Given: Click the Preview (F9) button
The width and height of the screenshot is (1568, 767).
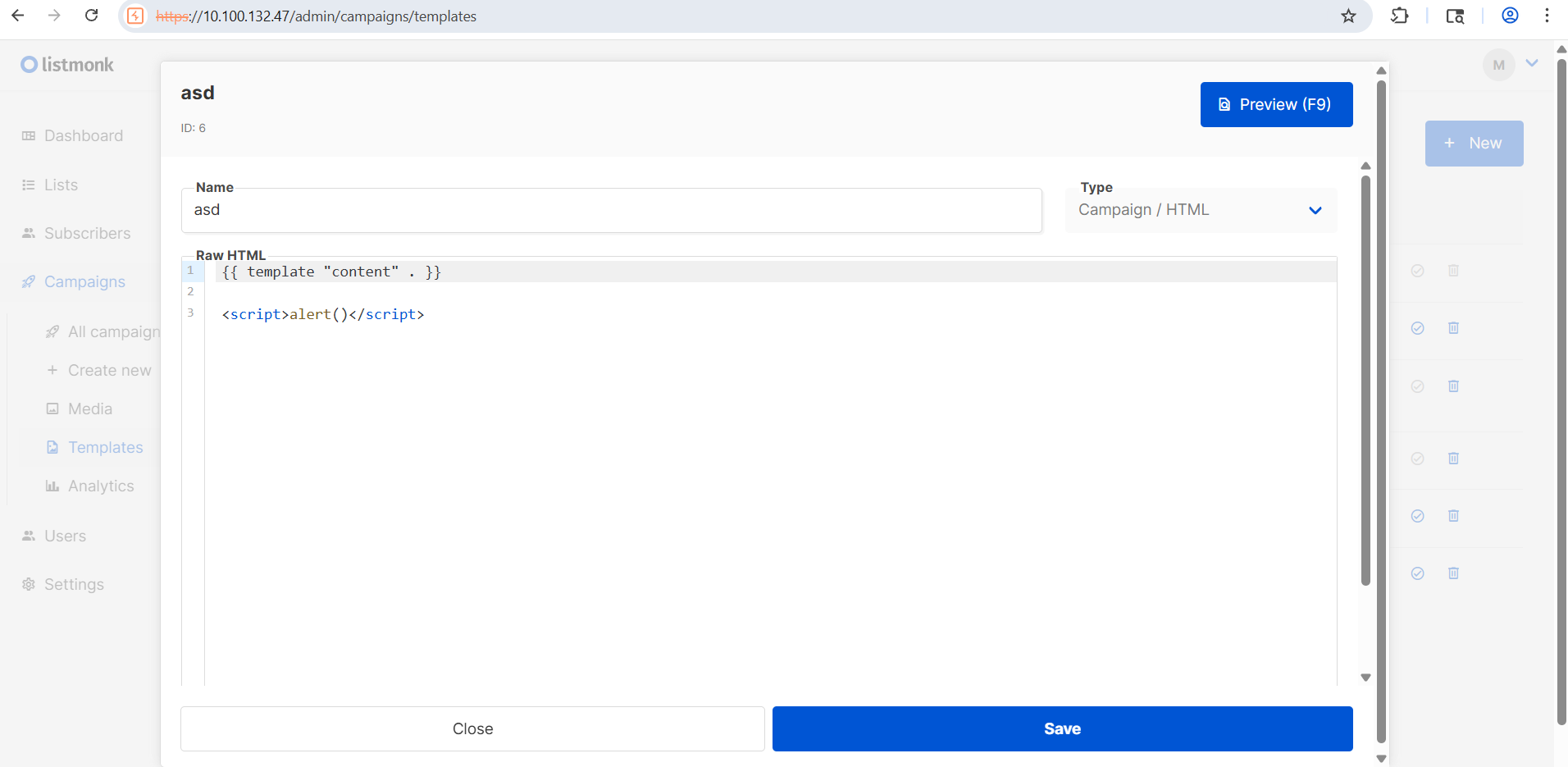Looking at the screenshot, I should point(1276,104).
